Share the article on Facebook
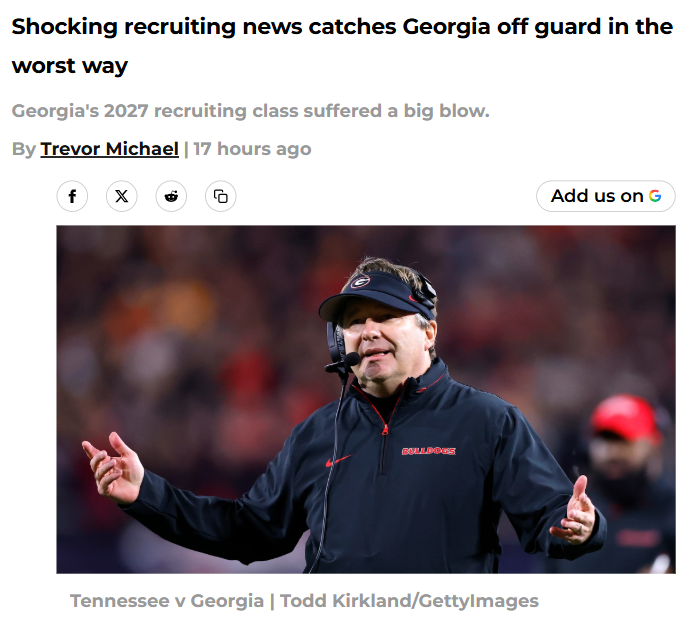697x622 pixels. coord(72,196)
